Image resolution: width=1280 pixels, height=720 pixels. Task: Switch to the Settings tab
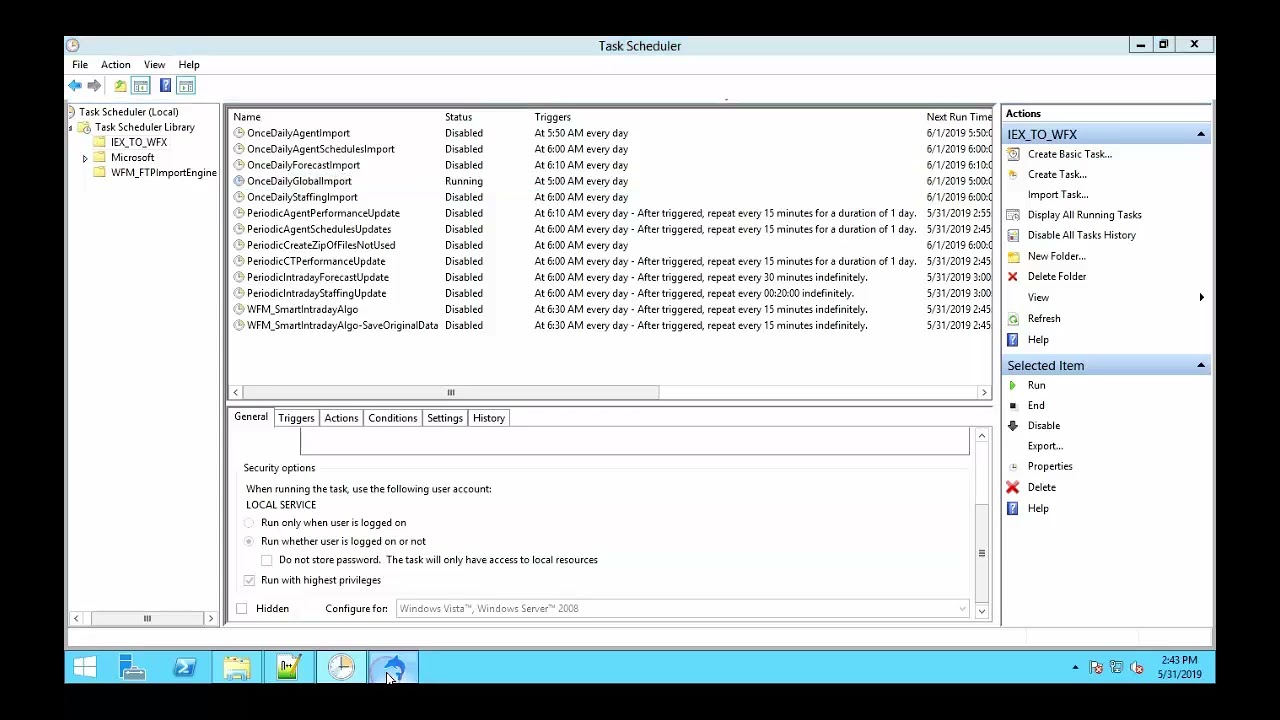(x=445, y=418)
